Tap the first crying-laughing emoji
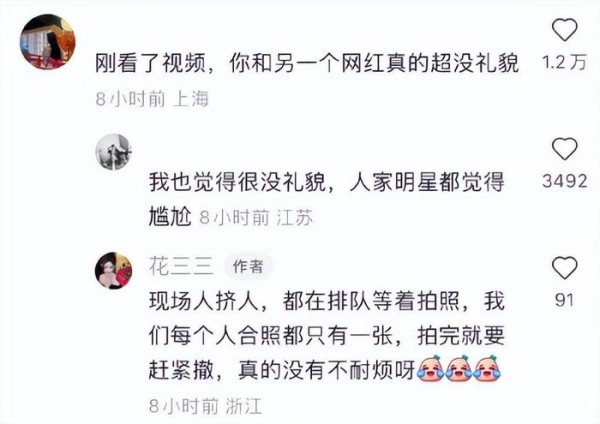600x424 pixels. (x=430, y=368)
